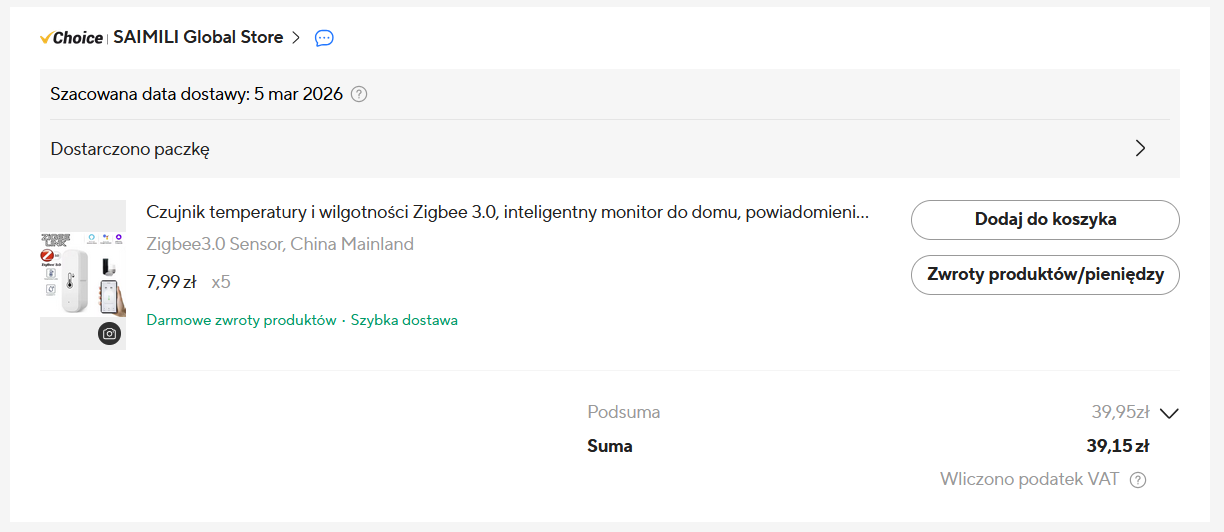This screenshot has height=532, width=1224.
Task: Expand the Podsuma price breakdown arrow
Action: (x=1171, y=413)
